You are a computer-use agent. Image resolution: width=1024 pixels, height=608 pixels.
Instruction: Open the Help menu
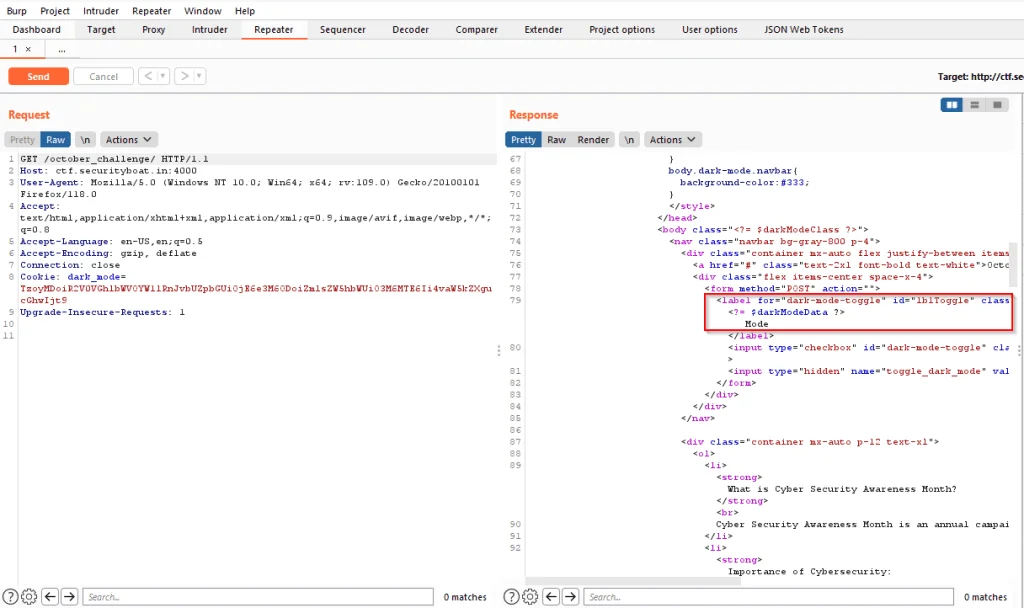click(x=245, y=11)
